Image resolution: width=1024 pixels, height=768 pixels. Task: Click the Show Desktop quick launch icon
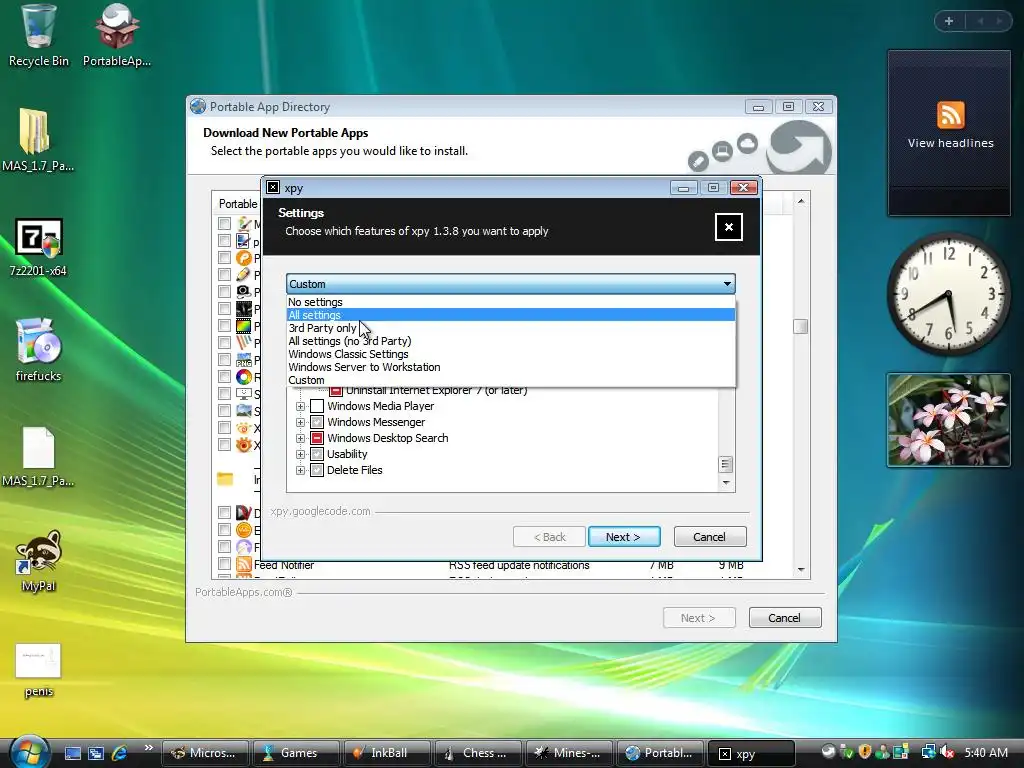(72, 753)
